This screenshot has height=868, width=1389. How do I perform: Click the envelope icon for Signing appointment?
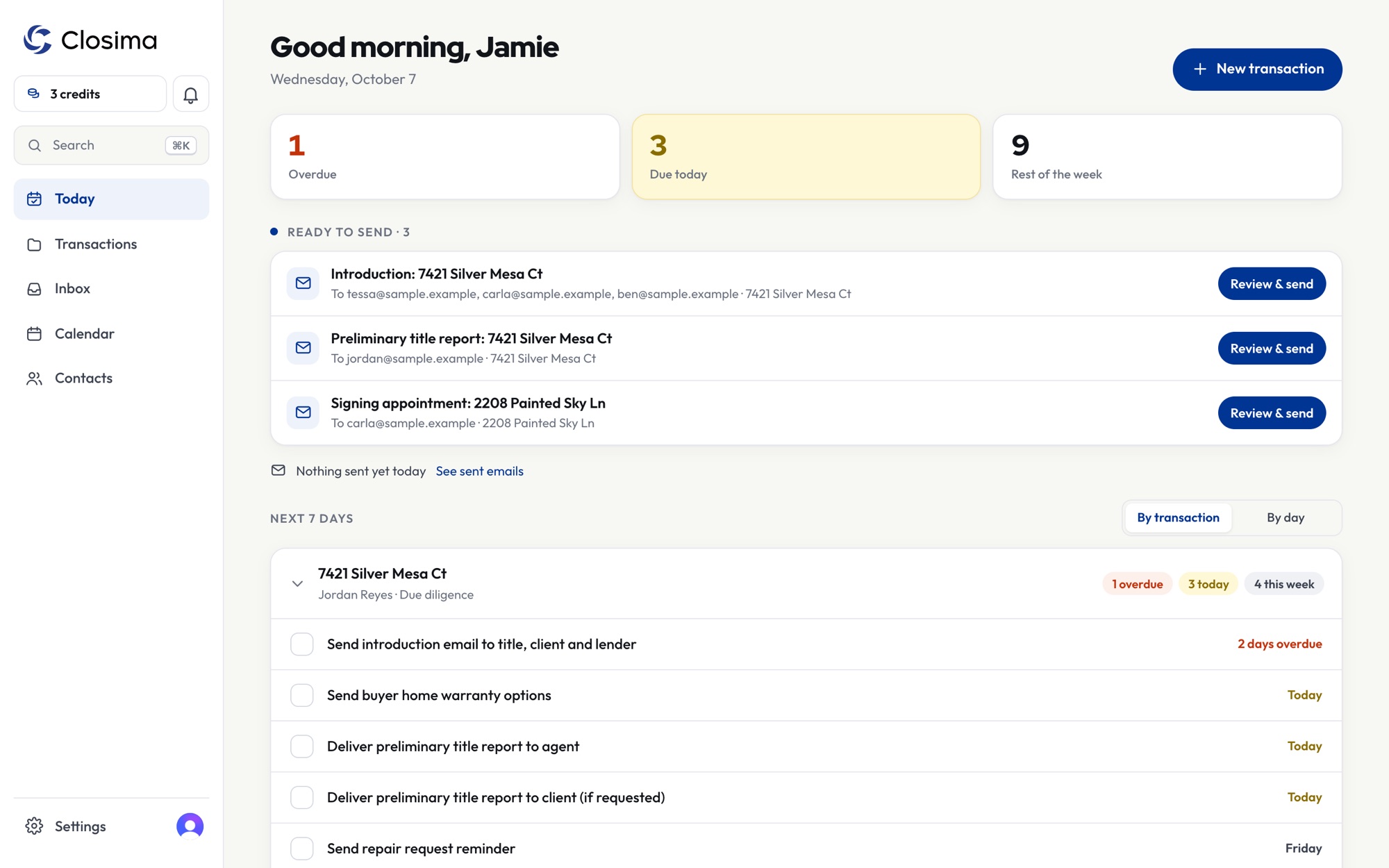(x=303, y=412)
